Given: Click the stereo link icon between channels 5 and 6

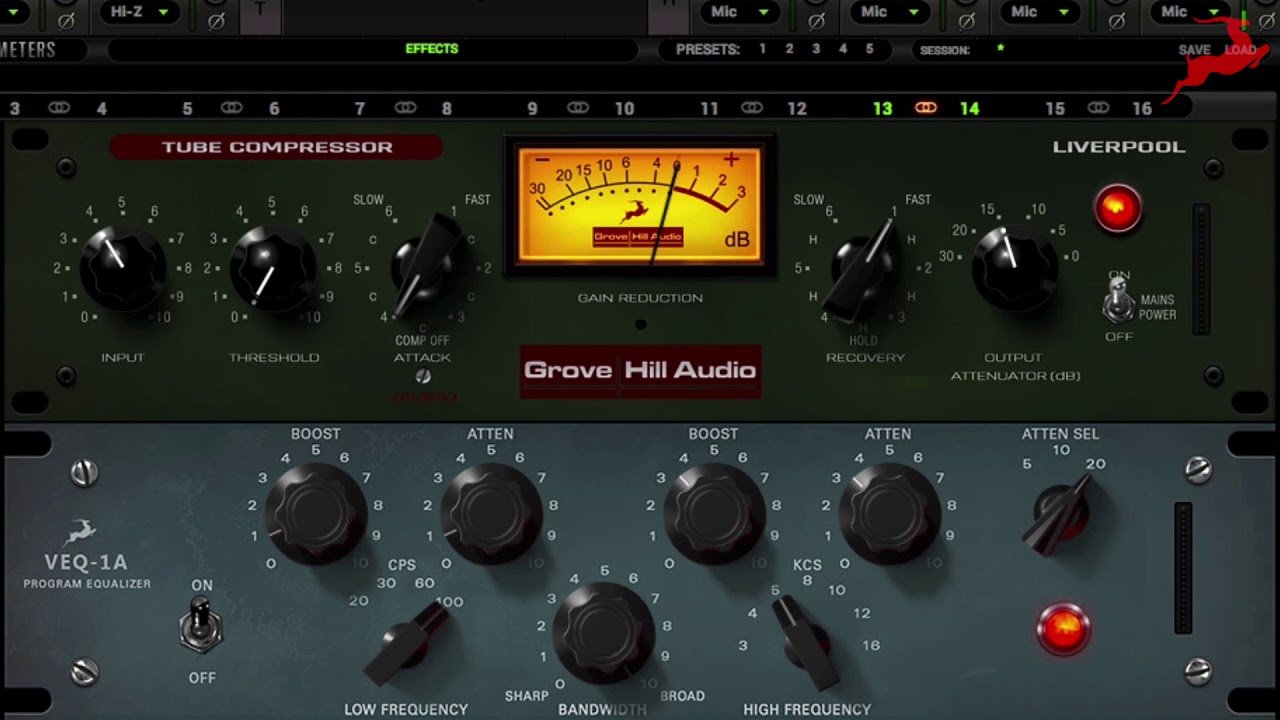Looking at the screenshot, I should pos(231,108).
